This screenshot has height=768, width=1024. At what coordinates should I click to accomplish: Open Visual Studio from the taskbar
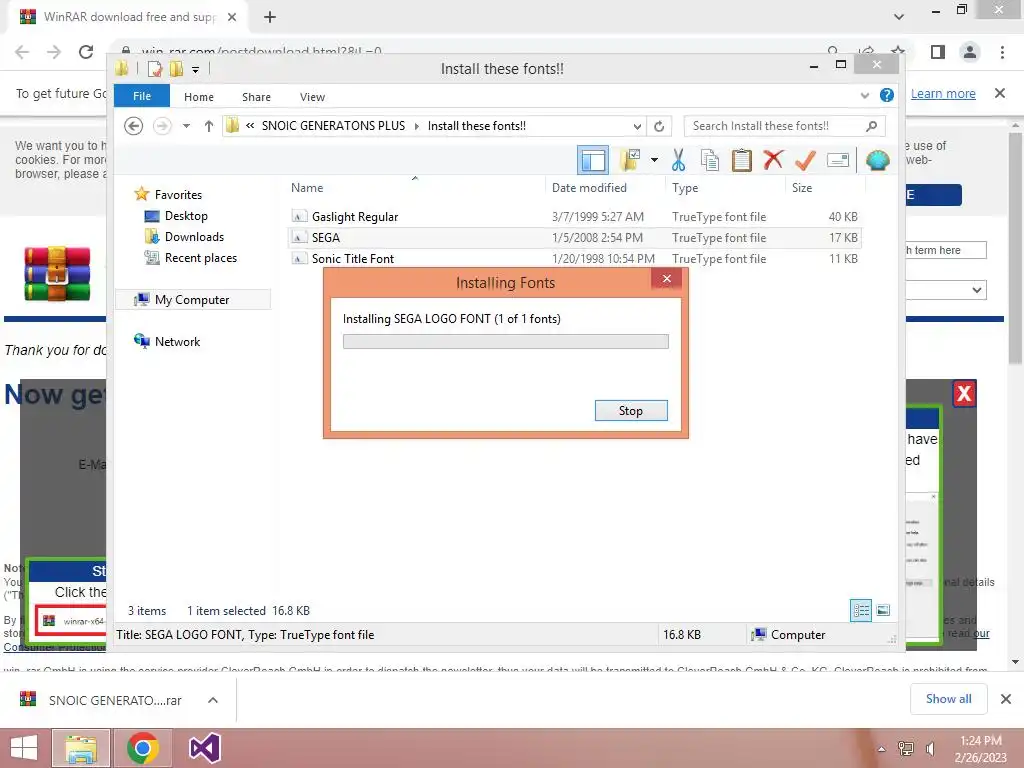(204, 748)
